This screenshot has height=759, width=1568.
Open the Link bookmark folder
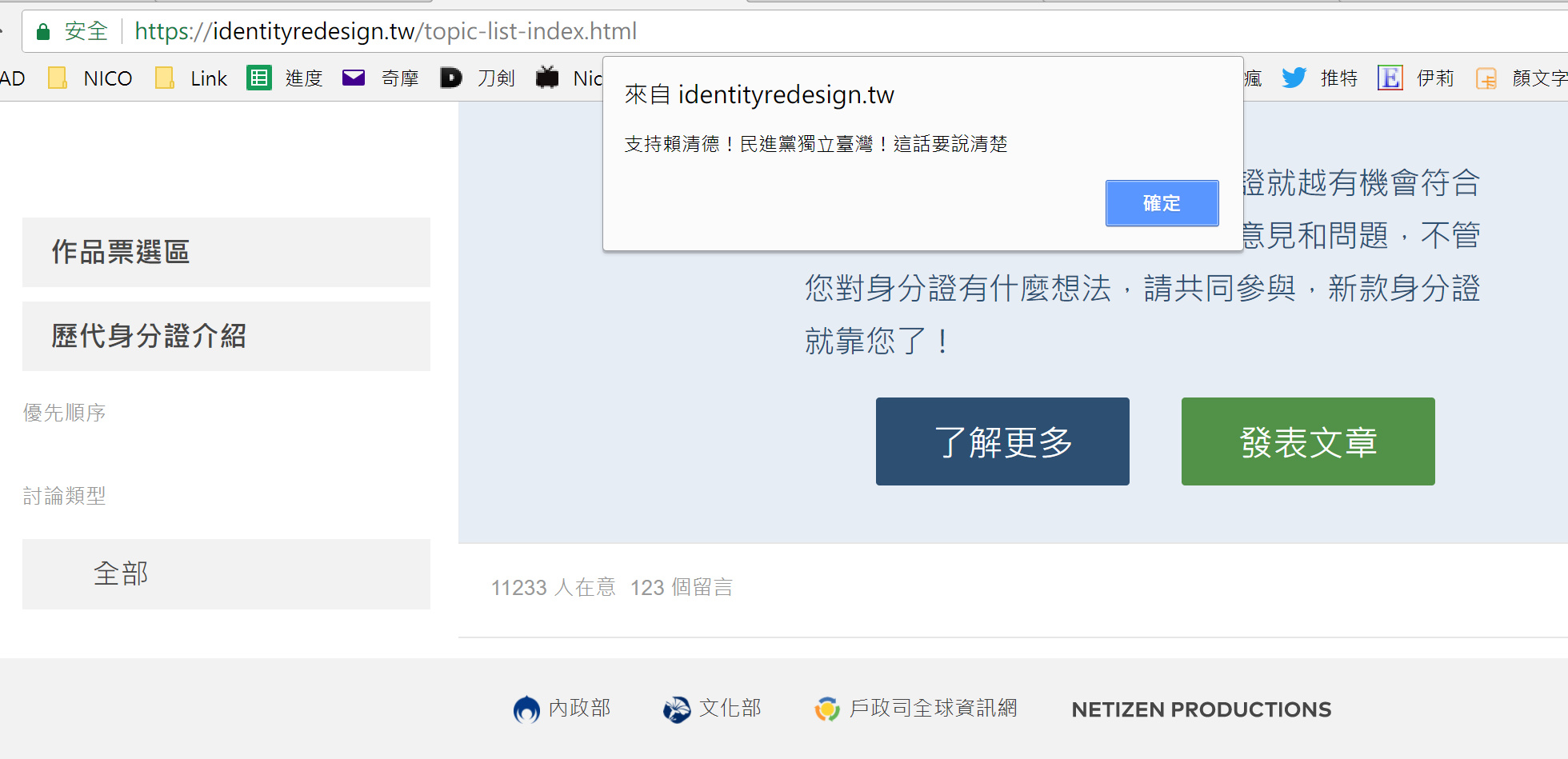pos(191,78)
